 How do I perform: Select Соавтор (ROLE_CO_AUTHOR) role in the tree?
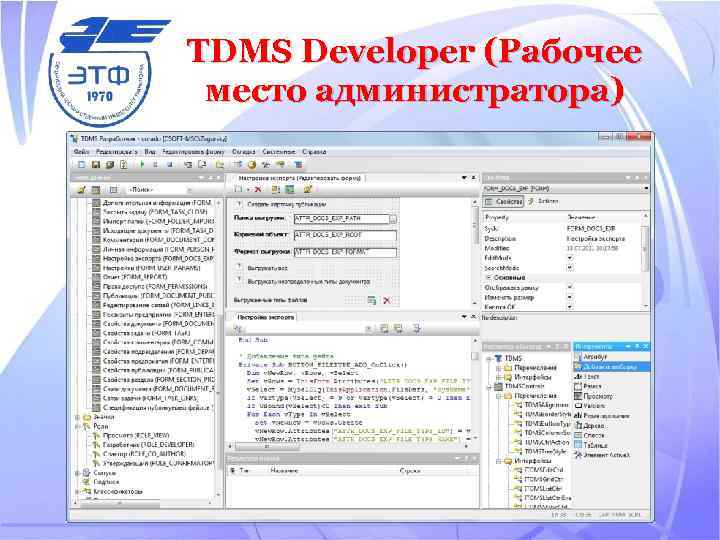tap(144, 454)
